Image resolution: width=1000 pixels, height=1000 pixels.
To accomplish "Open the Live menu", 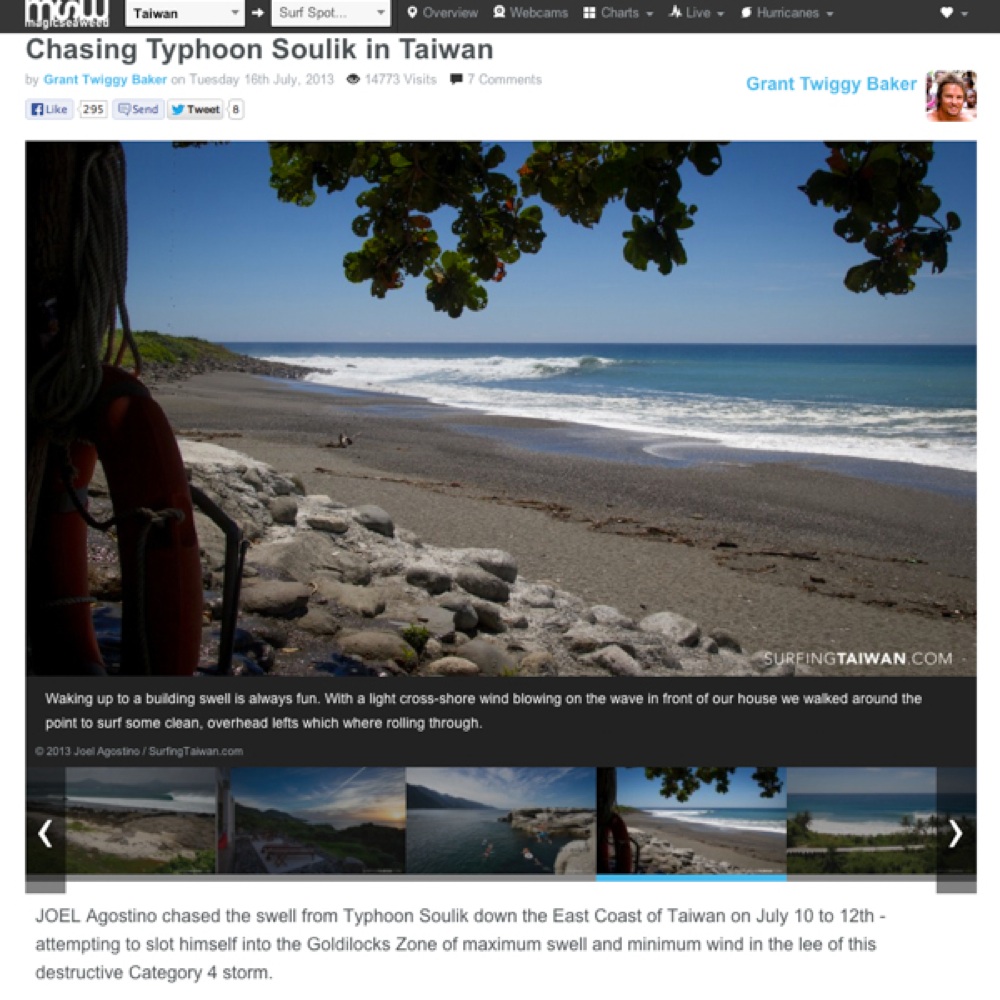I will pos(696,13).
